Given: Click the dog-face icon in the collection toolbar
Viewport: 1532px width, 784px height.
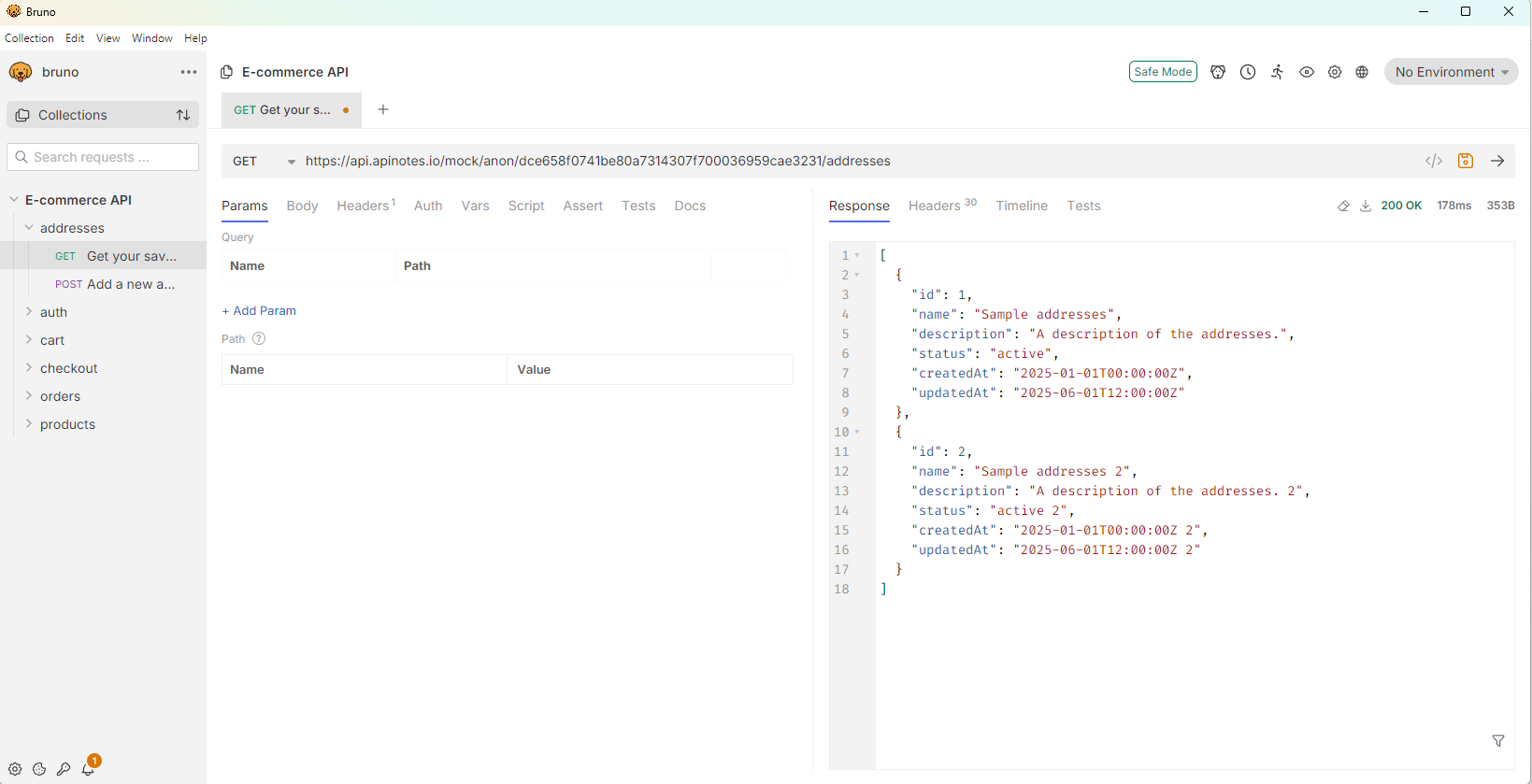Looking at the screenshot, I should (1218, 72).
